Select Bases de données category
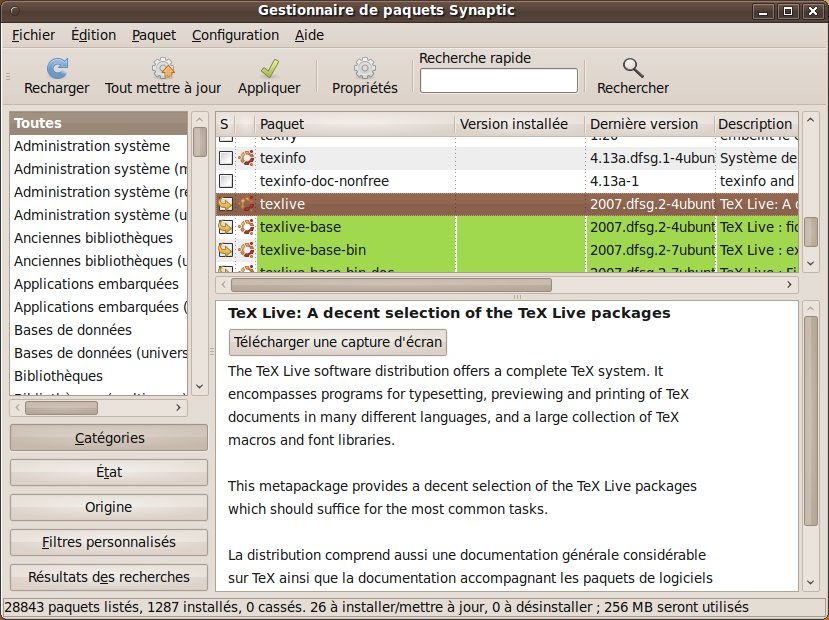 coord(98,330)
